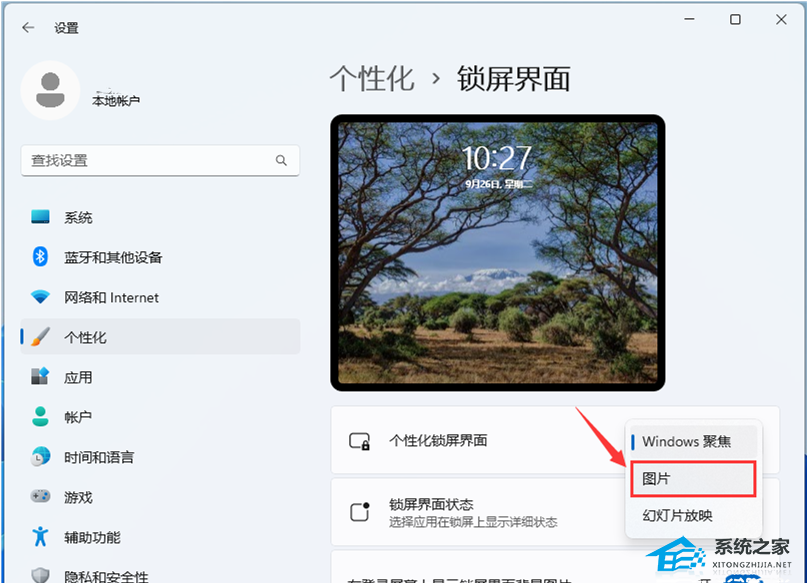Open 时间和语言 settings

click(160, 457)
